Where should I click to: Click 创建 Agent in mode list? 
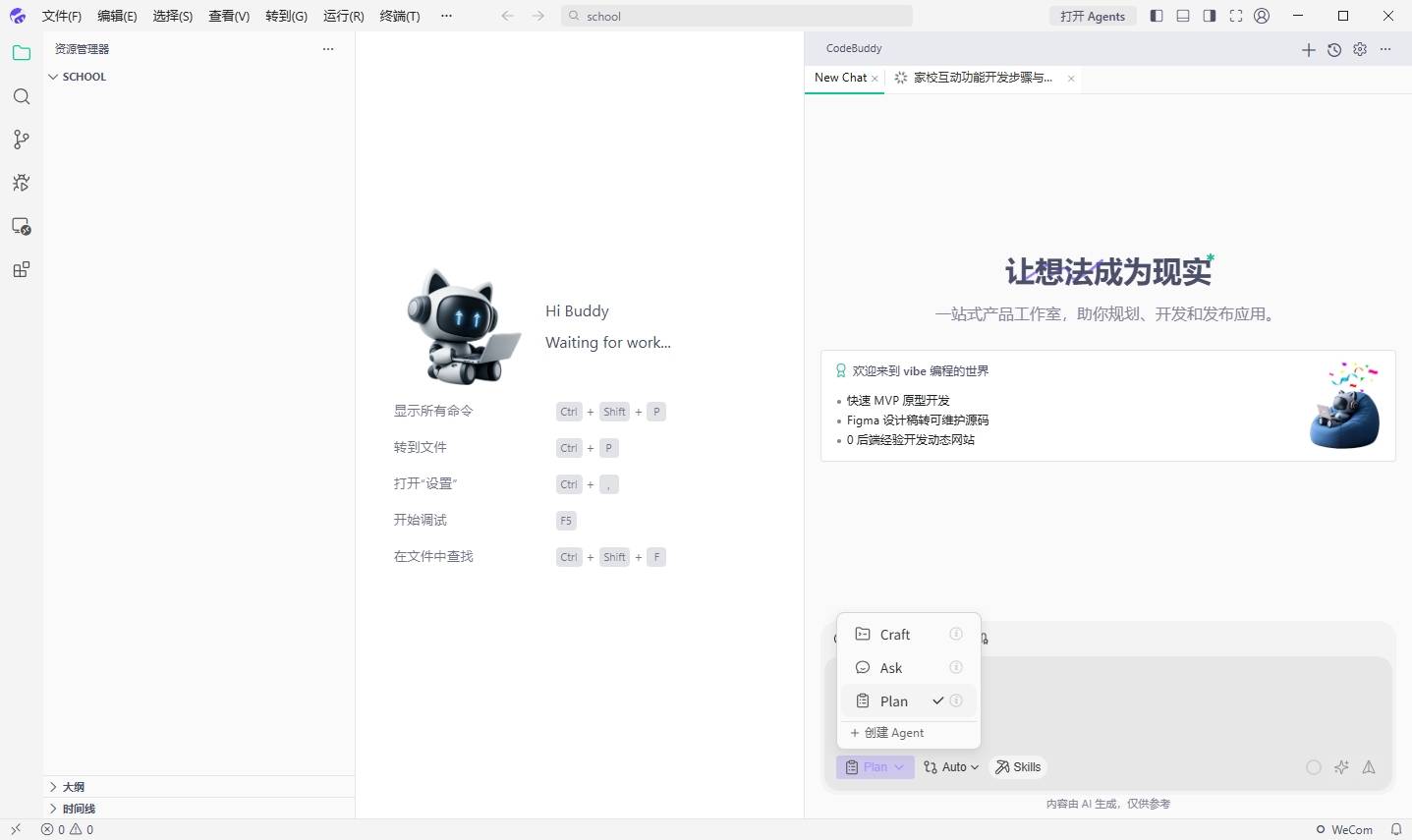point(887,733)
